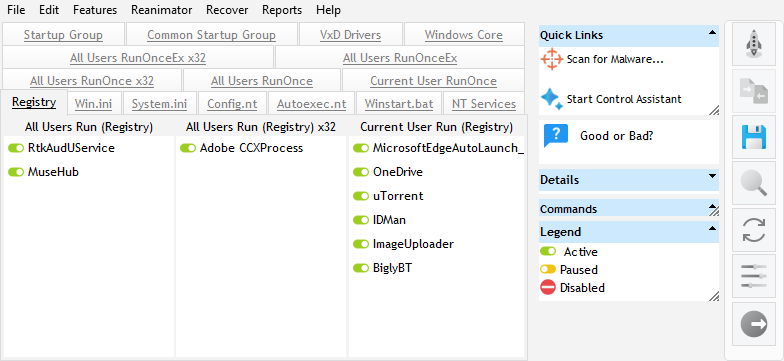Toggle the IDMan startup switch
Viewport: 784px width, 361px height.
pos(361,220)
